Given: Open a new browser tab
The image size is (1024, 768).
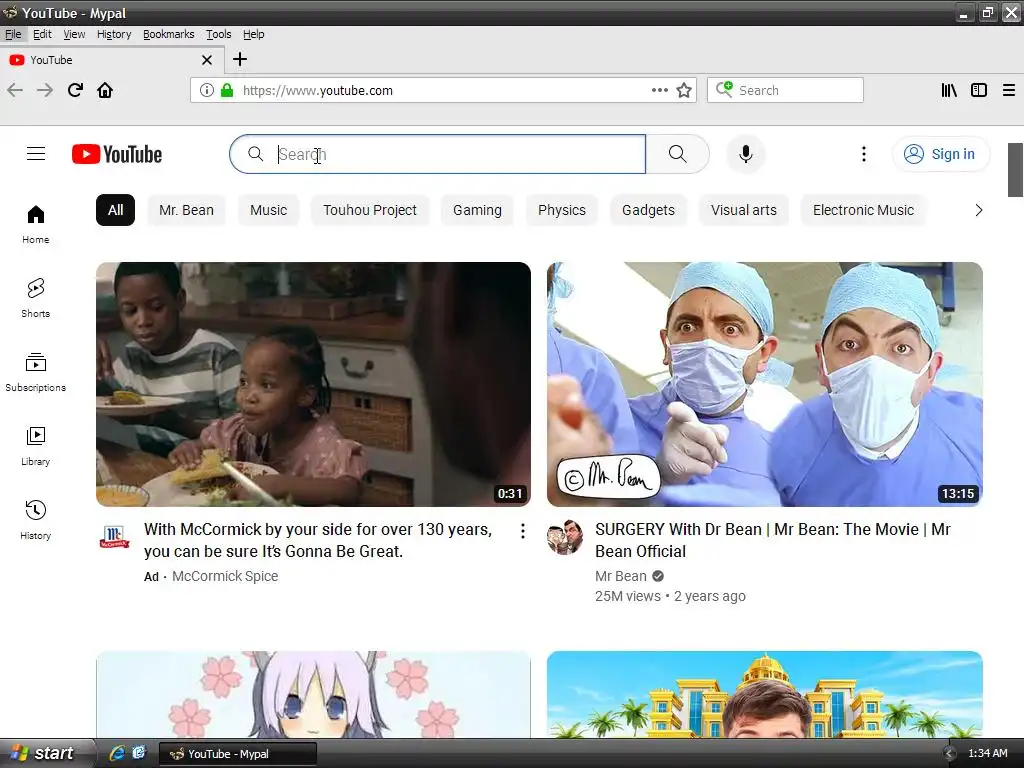Looking at the screenshot, I should click(x=240, y=59).
